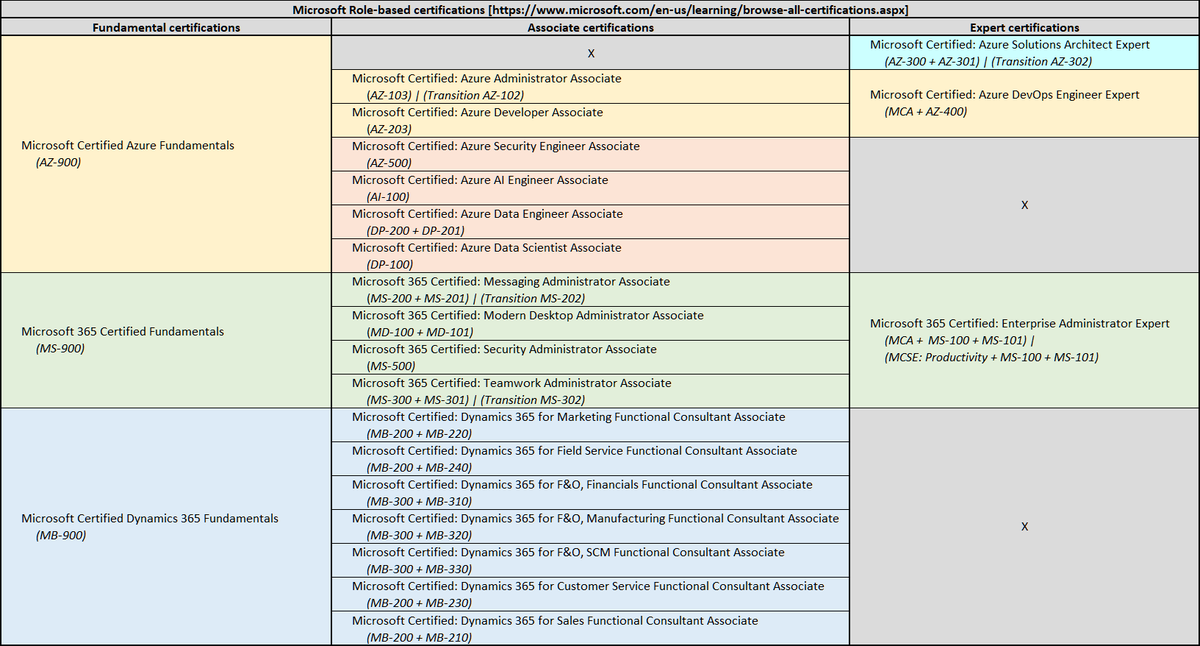Select the Azure Administrator Associate row
1200x646 pixels.
[x=590, y=86]
